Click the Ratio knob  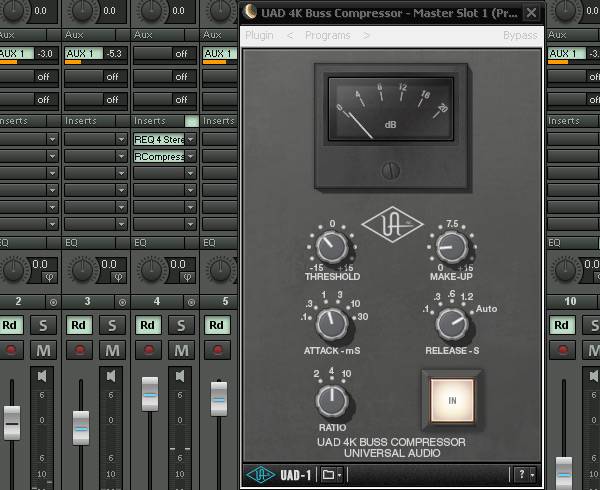coord(332,401)
